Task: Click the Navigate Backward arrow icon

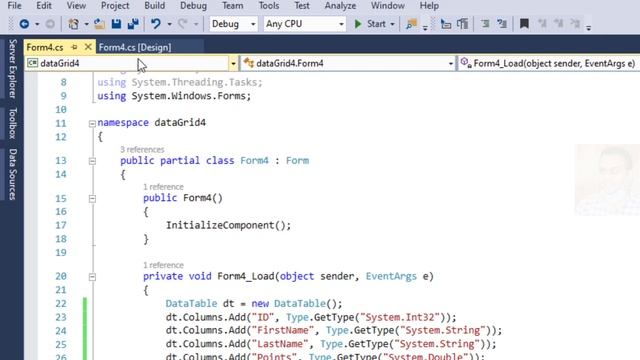Action: coord(24,24)
